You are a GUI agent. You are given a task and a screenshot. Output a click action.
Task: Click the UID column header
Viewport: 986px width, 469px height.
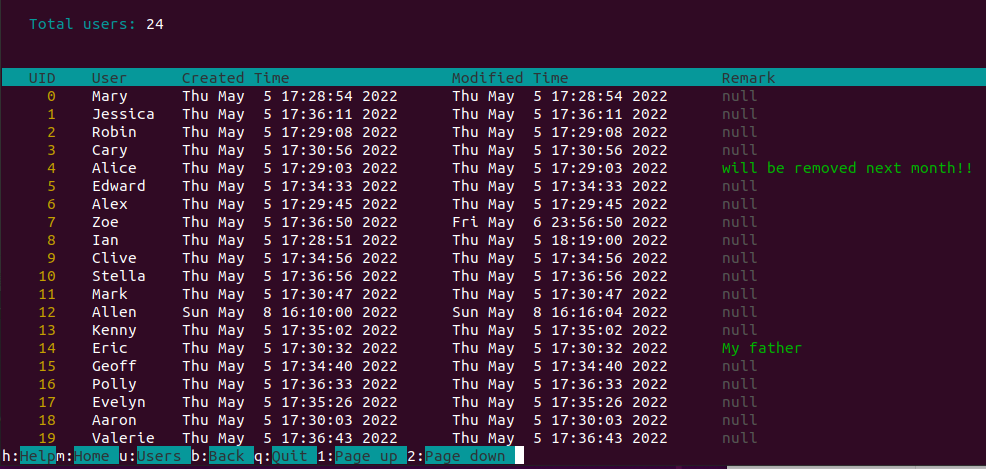(x=42, y=78)
